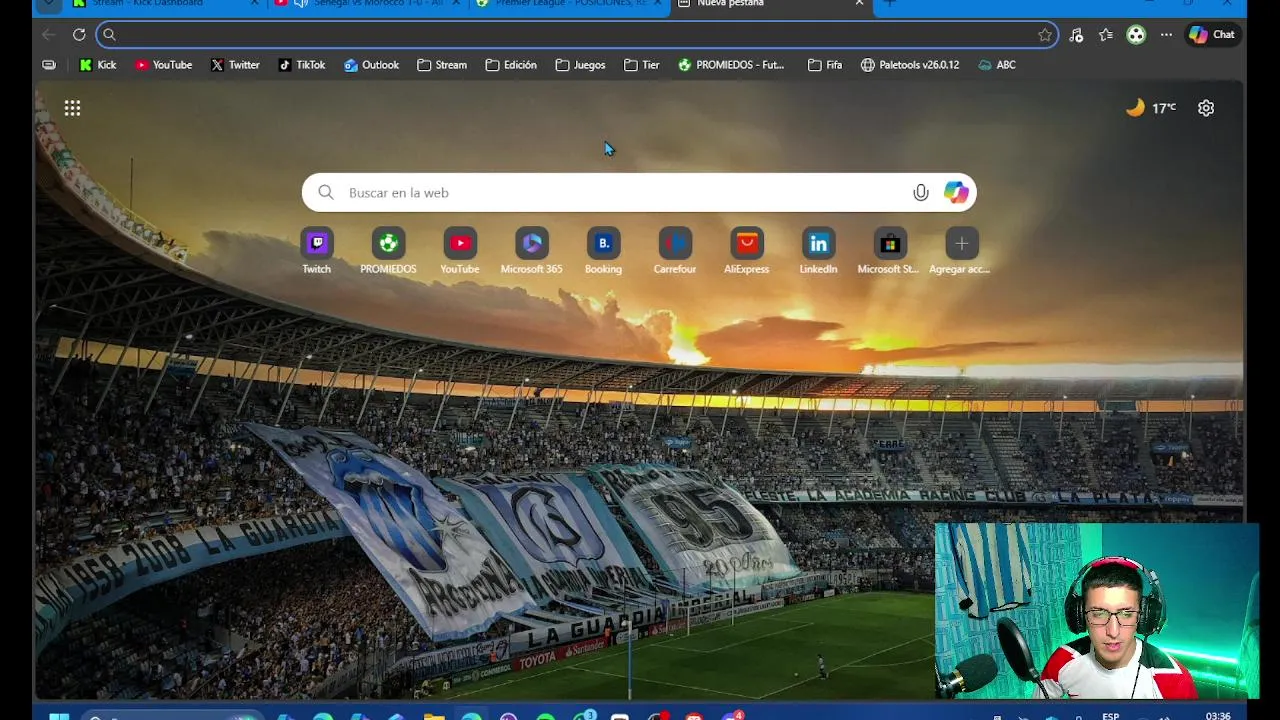This screenshot has width=1280, height=720.
Task: Open the browser extensions icon next to the star
Action: (1076, 35)
